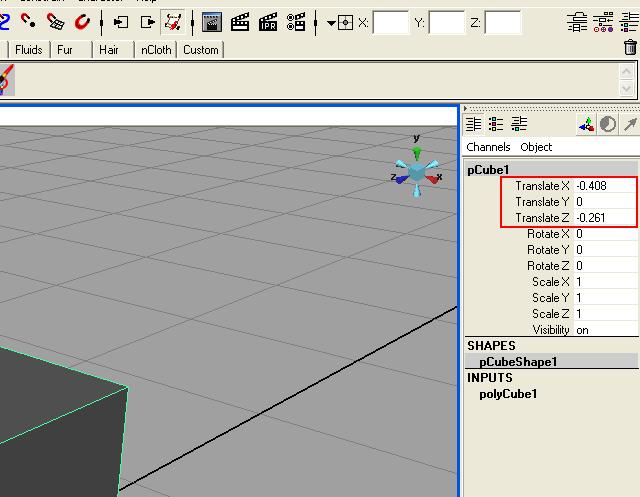Select the Translate Y channel label
Screen dimensions: 640x497
tap(542, 202)
